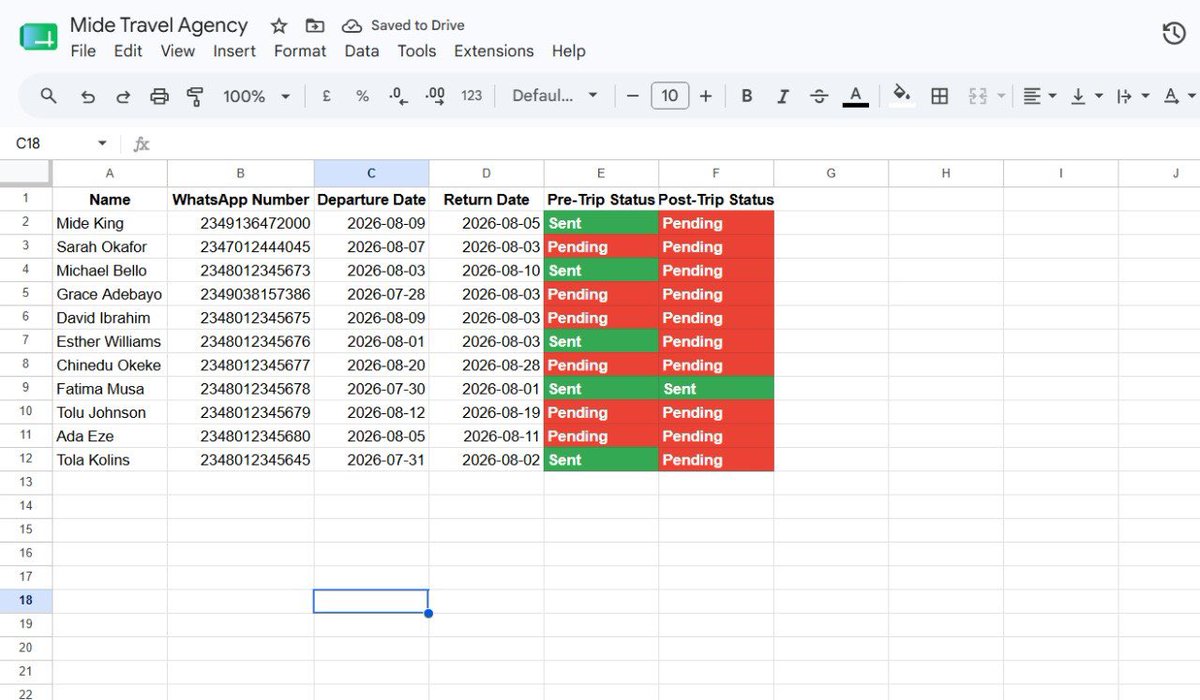The image size is (1200, 700).
Task: Open the fill color picker
Action: click(x=902, y=96)
